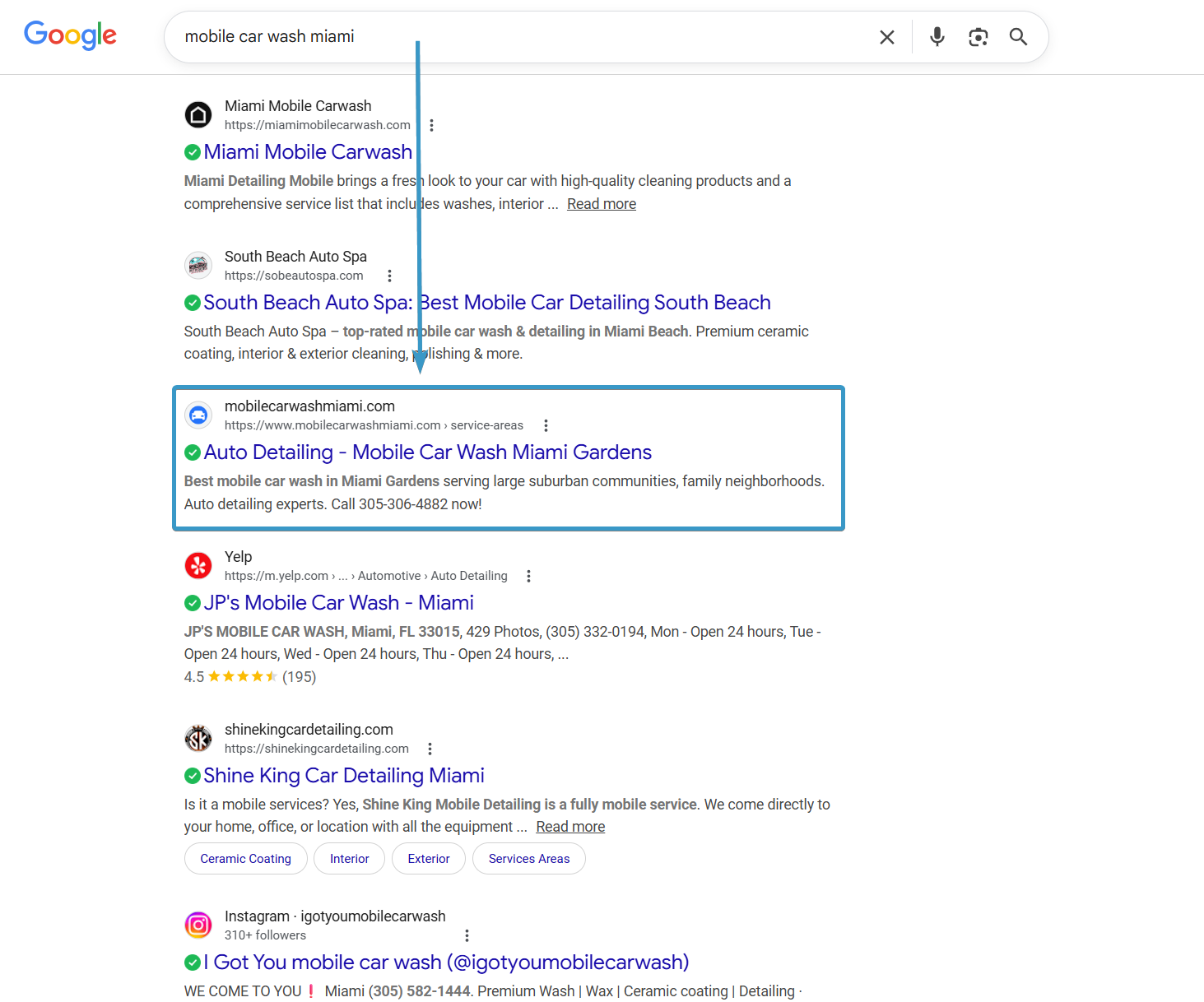This screenshot has height=1002, width=1204.
Task: Select the Ceramic Coating chip
Action: (245, 858)
